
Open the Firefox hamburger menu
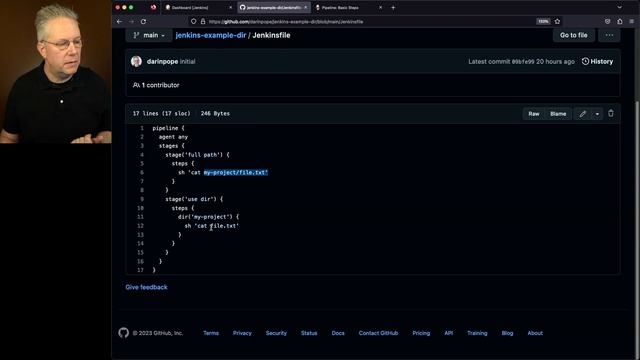631,22
